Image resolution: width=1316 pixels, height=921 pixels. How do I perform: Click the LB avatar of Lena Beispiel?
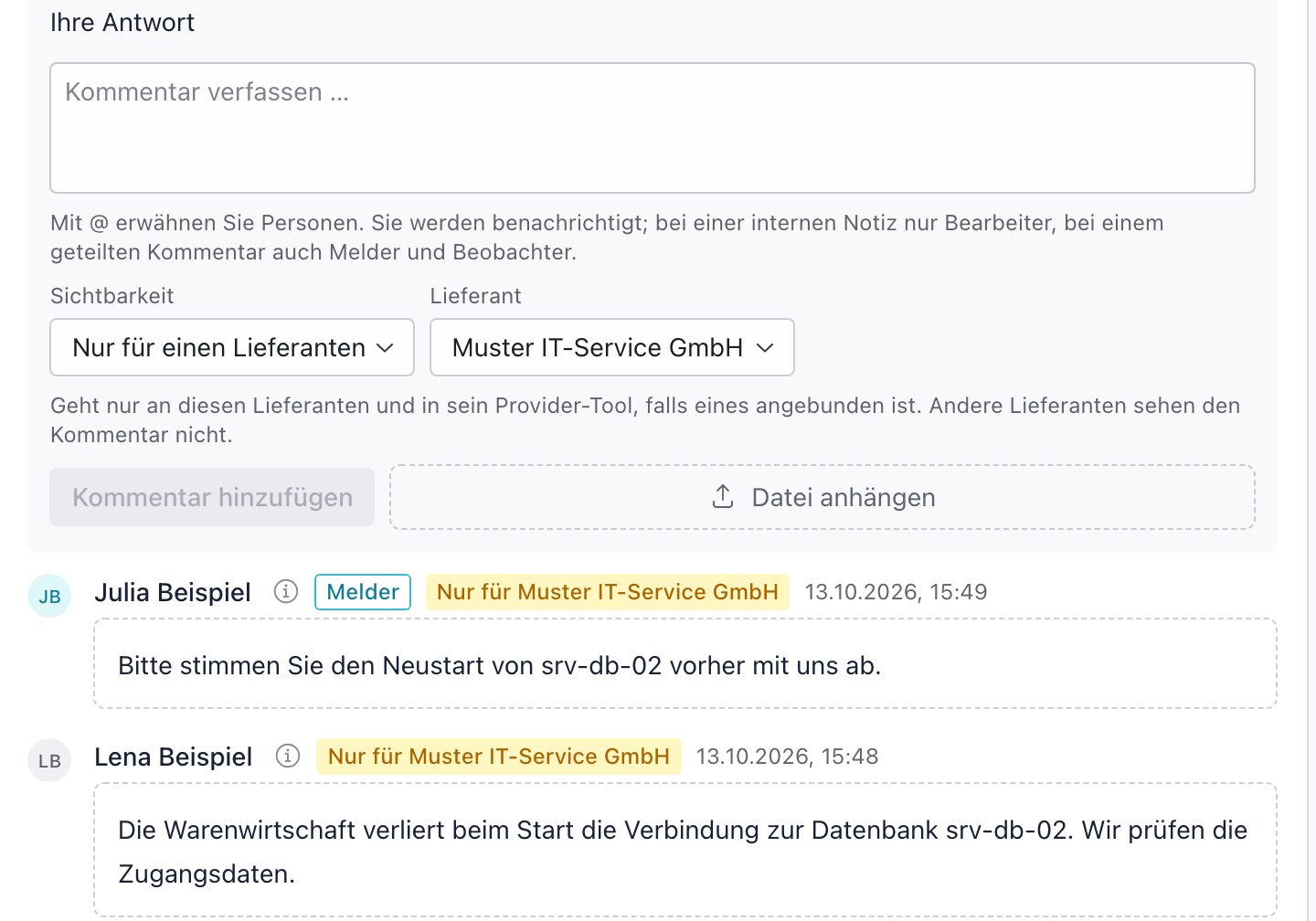click(x=49, y=760)
